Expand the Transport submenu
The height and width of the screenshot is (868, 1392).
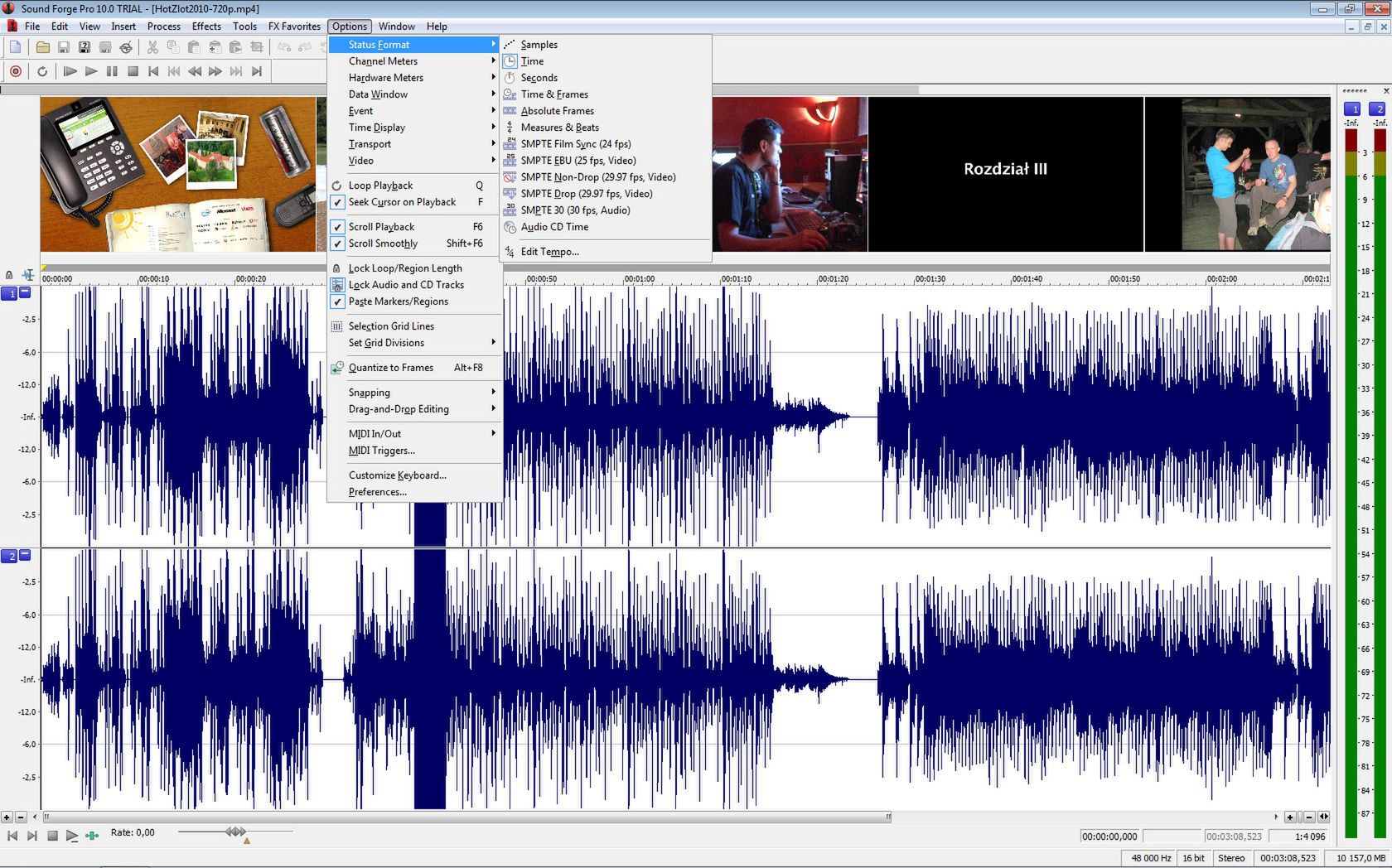415,144
